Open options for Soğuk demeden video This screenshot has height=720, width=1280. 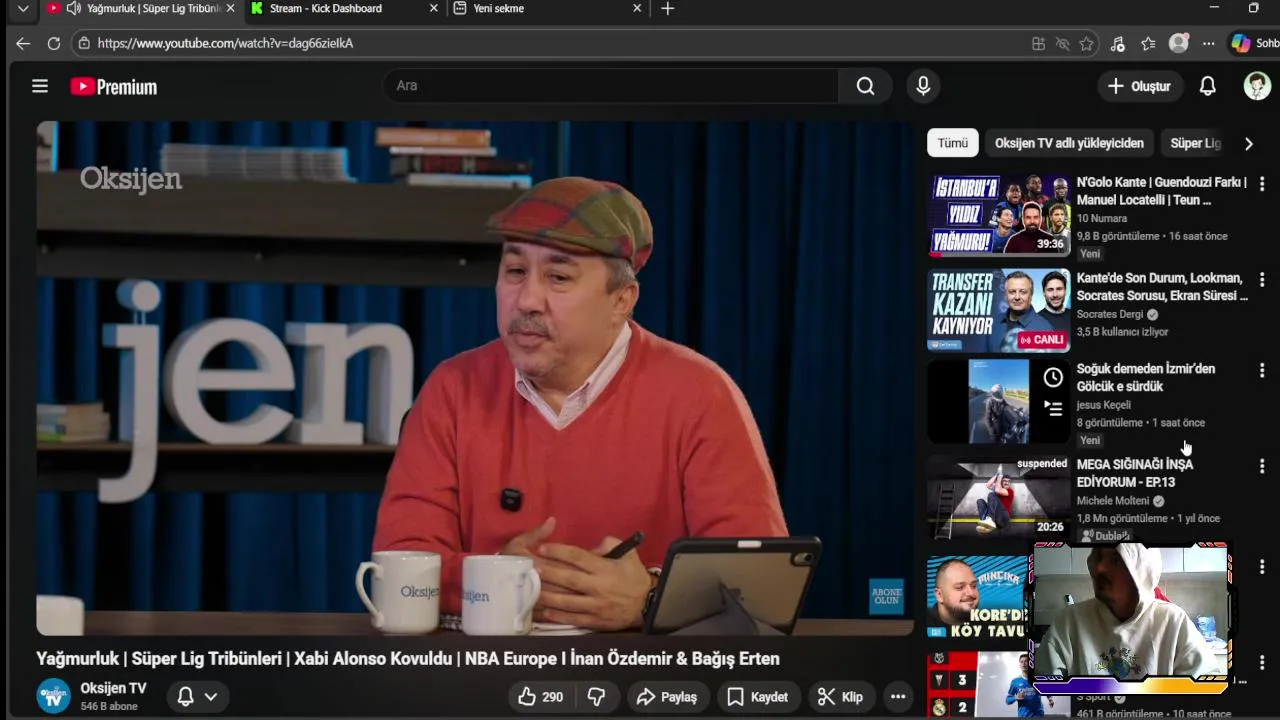click(1262, 371)
